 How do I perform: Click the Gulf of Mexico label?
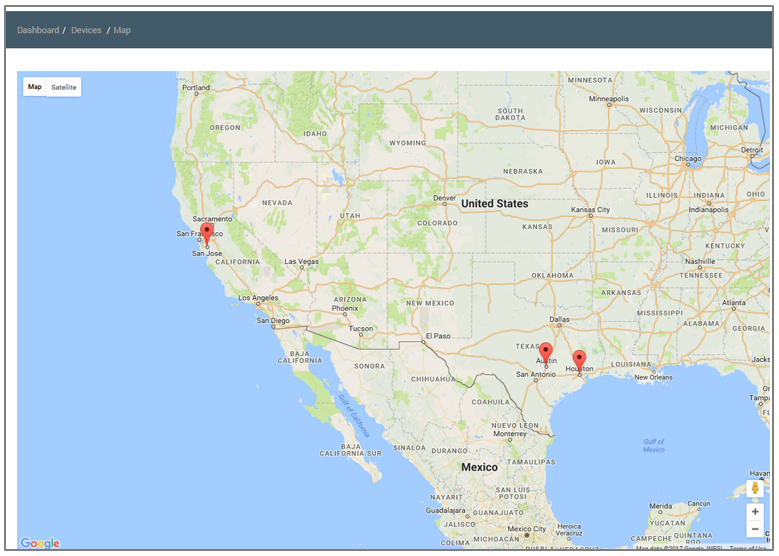pos(653,445)
